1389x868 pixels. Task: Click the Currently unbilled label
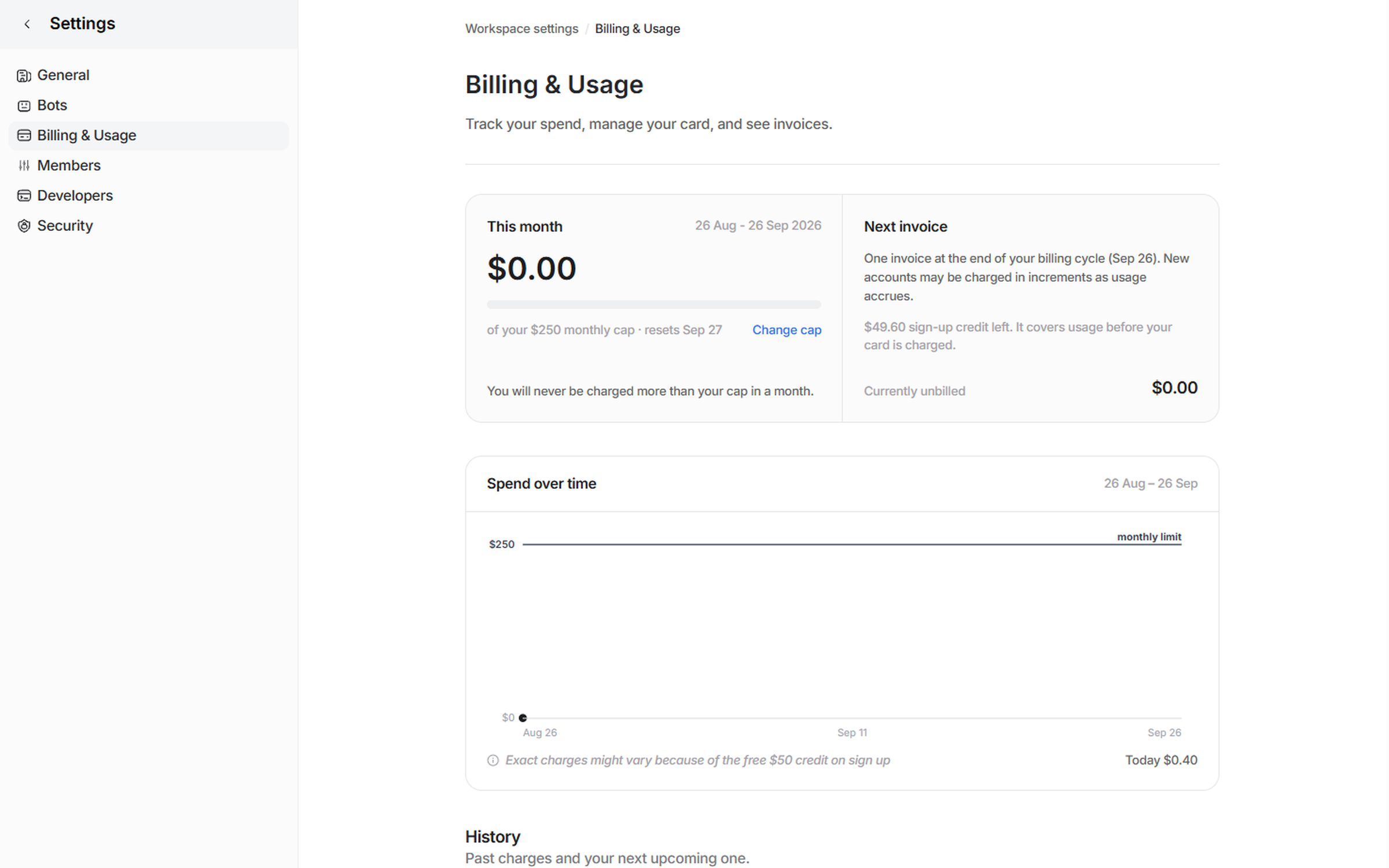point(914,391)
